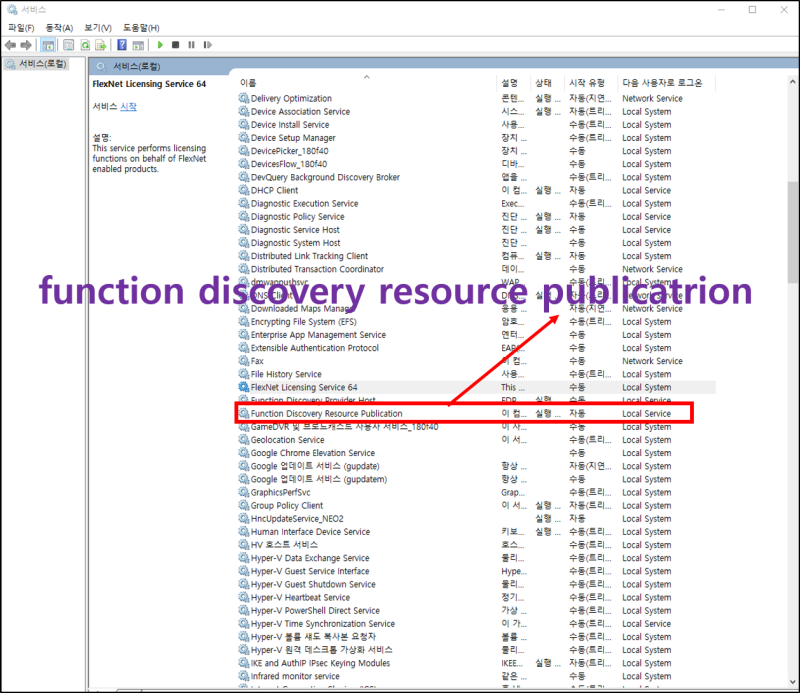
Task: Start the service with the green play icon
Action: 160,45
